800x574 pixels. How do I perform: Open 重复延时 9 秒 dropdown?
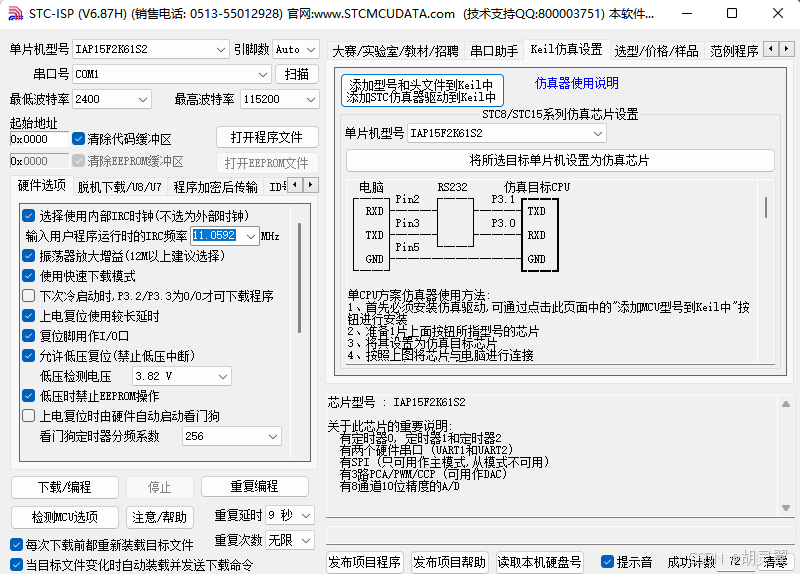289,515
